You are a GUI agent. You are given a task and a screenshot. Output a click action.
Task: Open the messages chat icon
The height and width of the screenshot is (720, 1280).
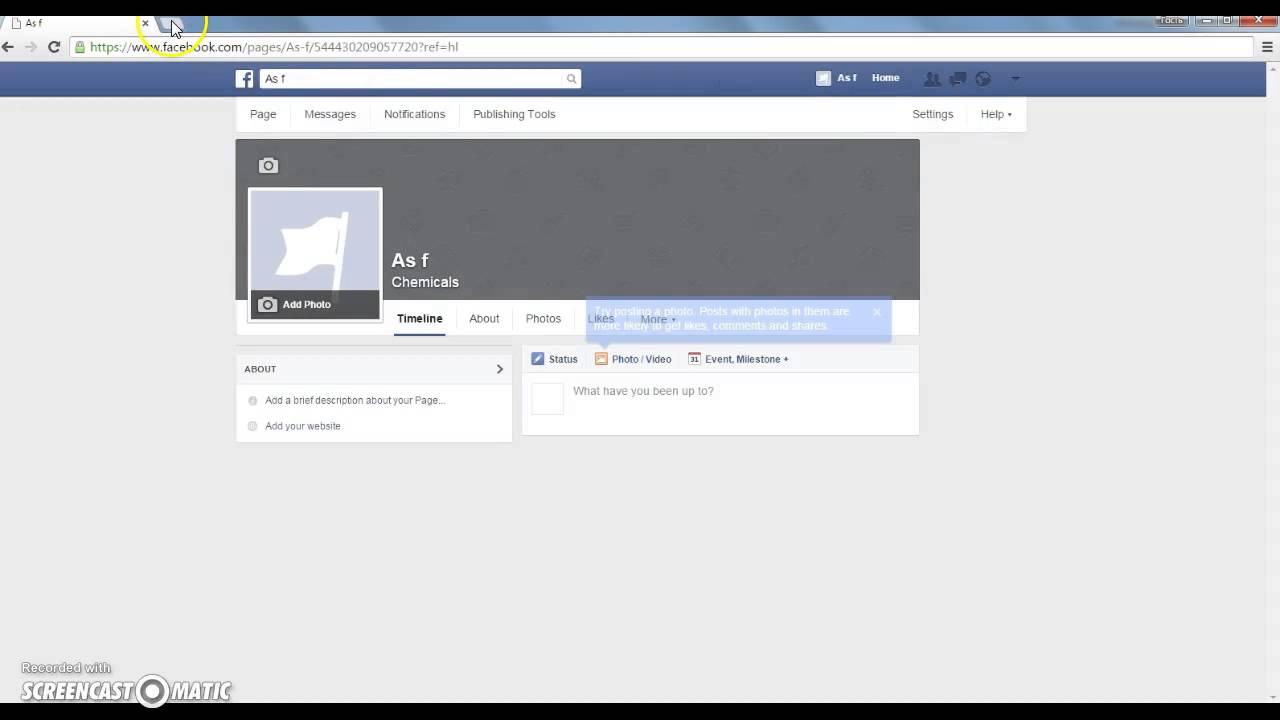(x=957, y=79)
